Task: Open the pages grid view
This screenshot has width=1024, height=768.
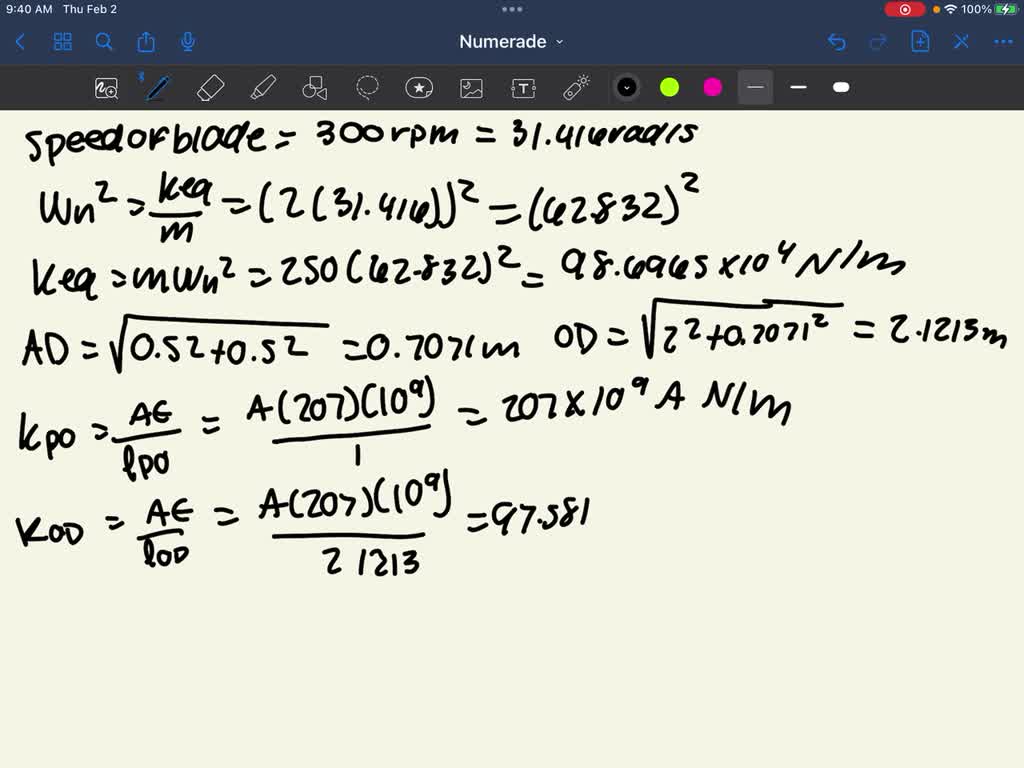Action: coord(62,42)
